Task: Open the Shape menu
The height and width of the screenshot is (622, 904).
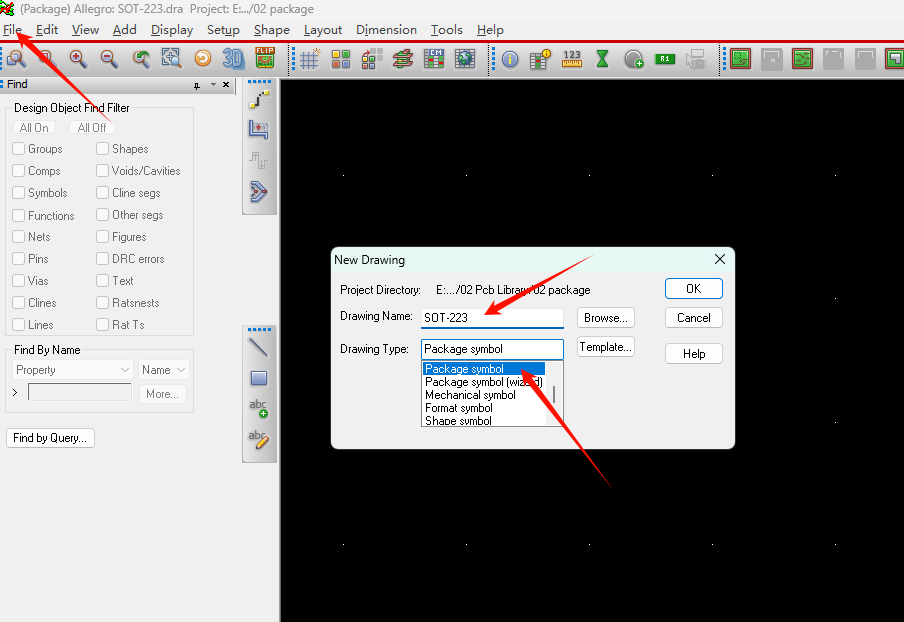Action: pos(272,30)
